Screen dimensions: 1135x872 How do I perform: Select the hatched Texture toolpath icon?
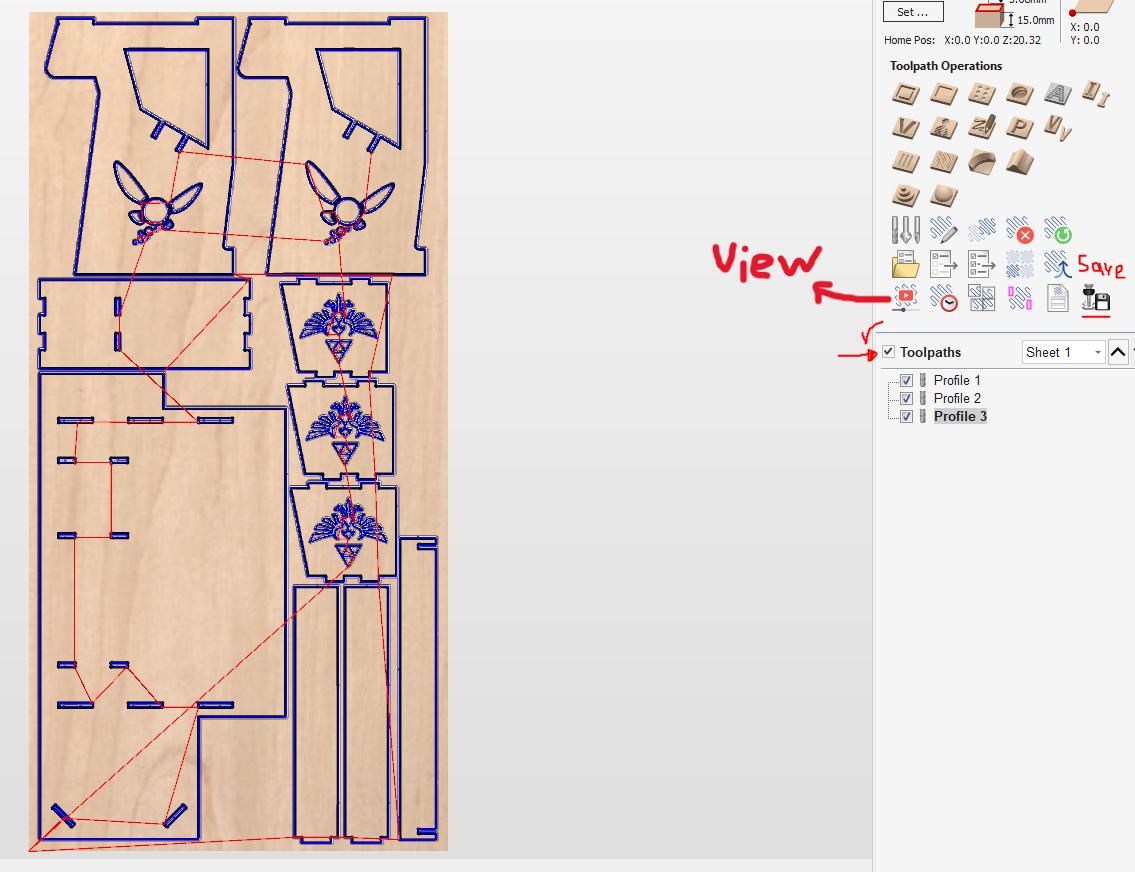(944, 161)
